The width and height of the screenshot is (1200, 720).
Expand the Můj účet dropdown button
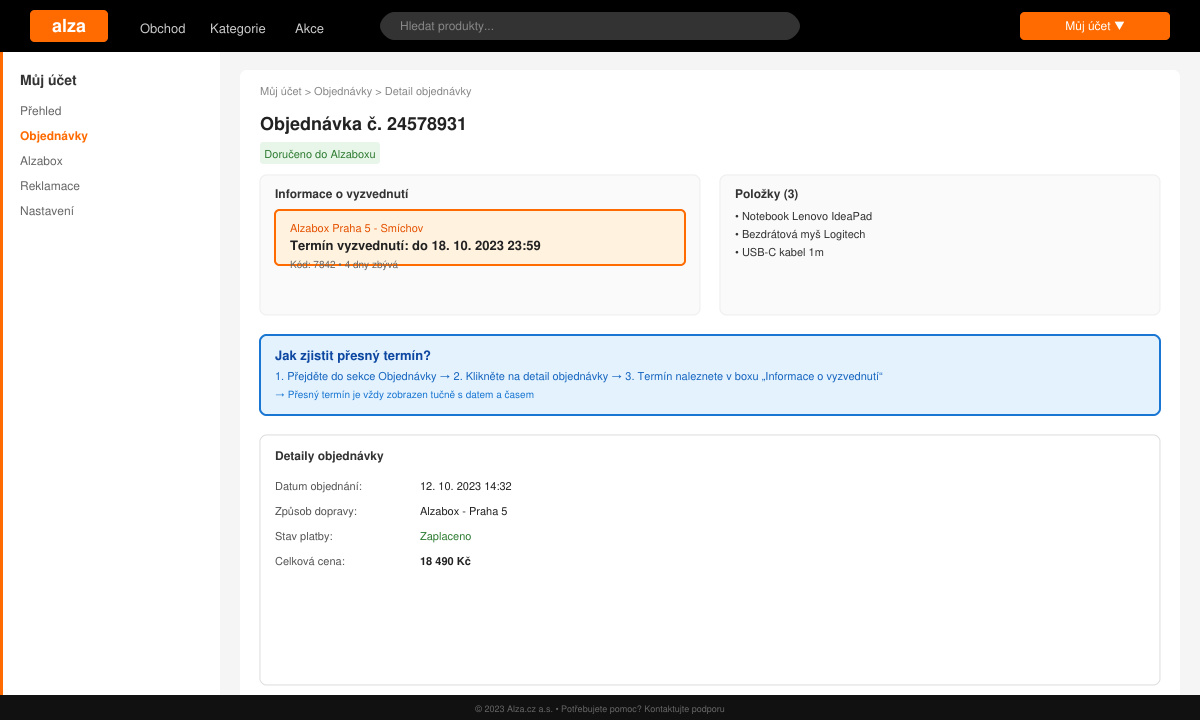click(x=1095, y=26)
